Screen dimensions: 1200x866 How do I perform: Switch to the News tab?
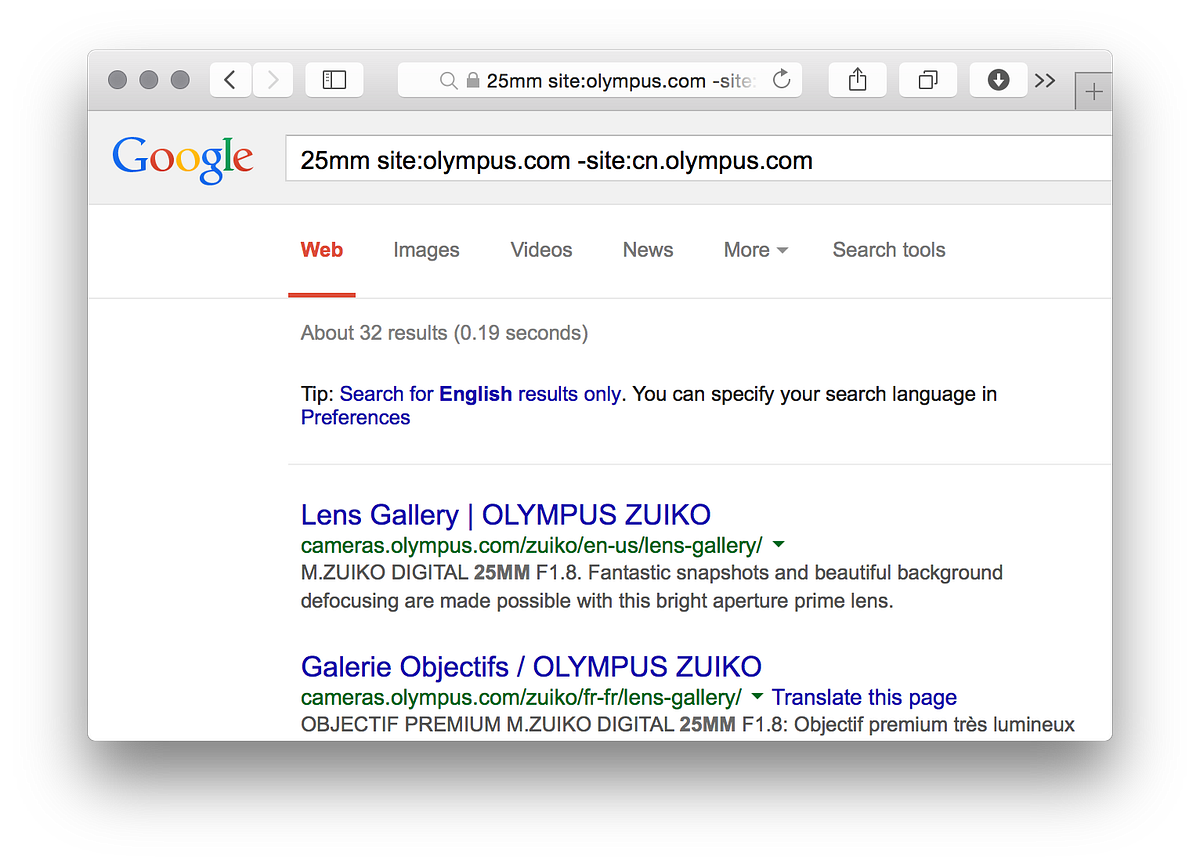click(x=648, y=250)
